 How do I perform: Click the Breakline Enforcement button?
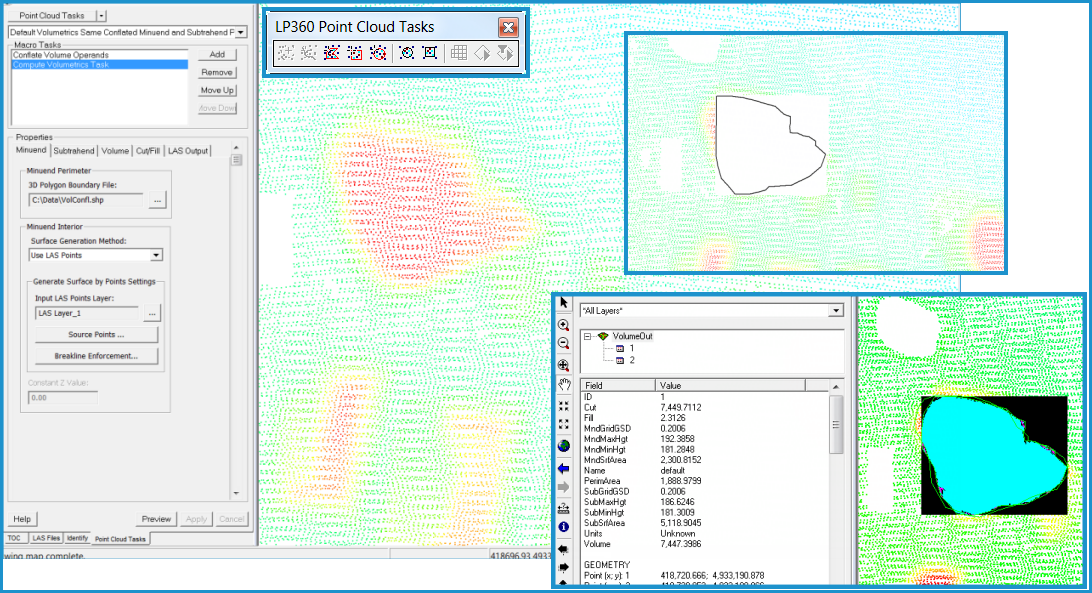click(96, 356)
